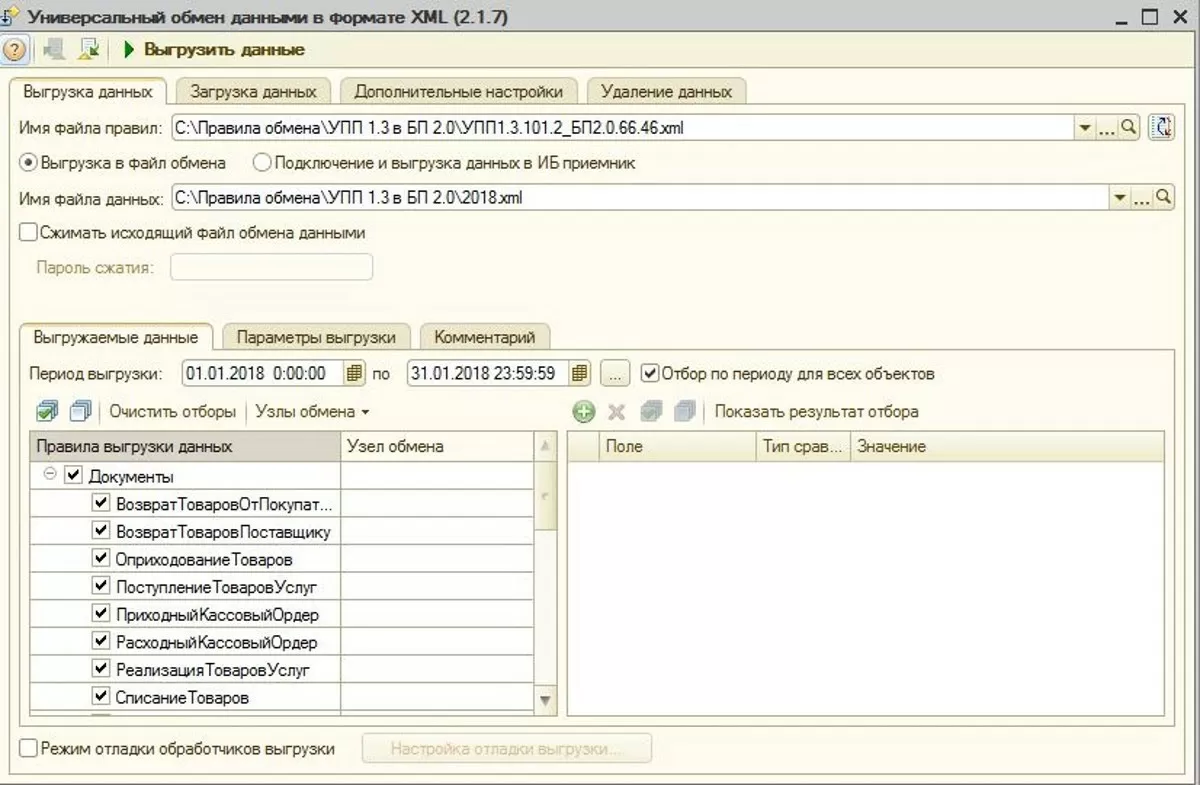Enable compress outgoing exchange file checkbox
The width and height of the screenshot is (1200, 785).
click(x=28, y=232)
